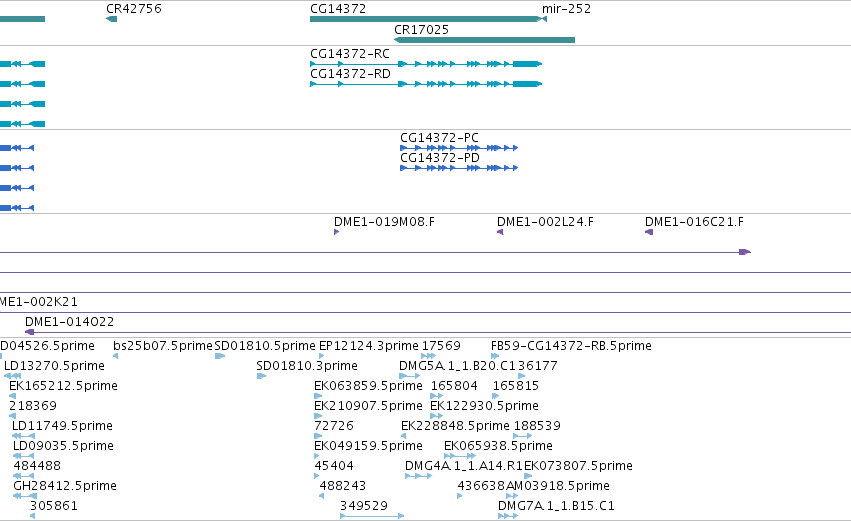Click the DME1-002L24.F arrow glyph
Image resolution: width=851 pixels, height=521 pixels.
click(500, 232)
